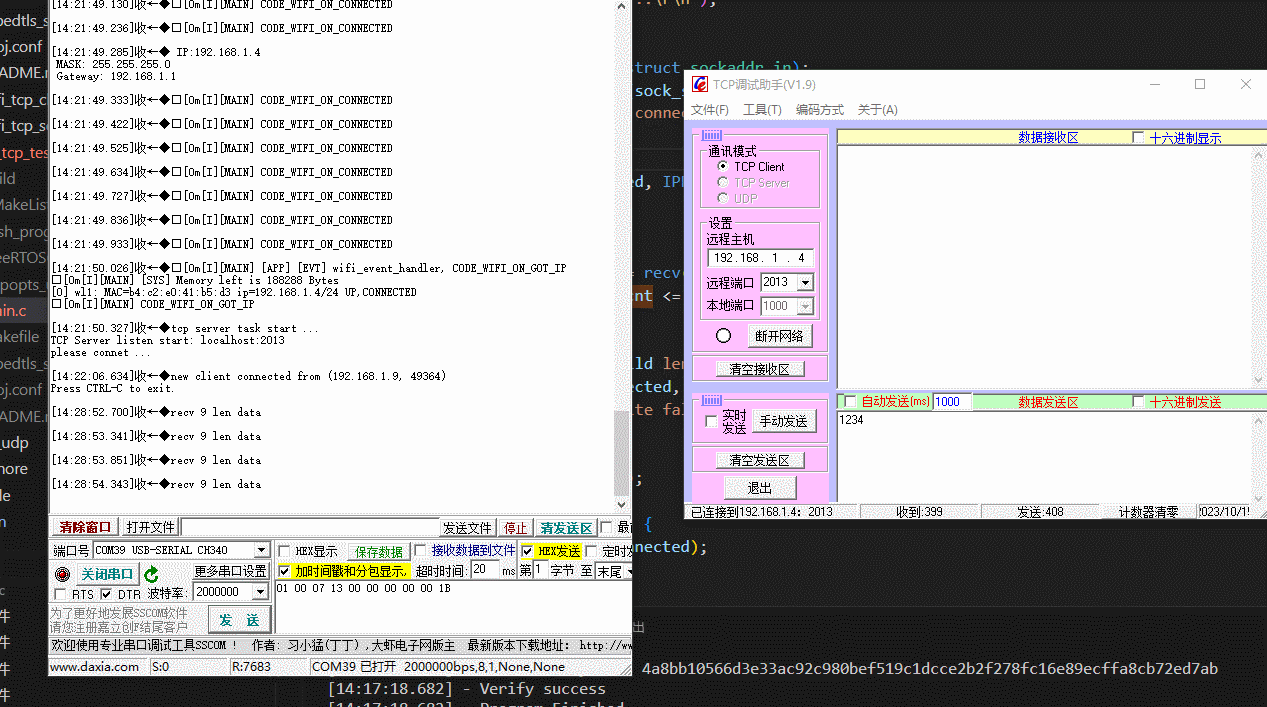Image resolution: width=1267 pixels, height=707 pixels.
Task: Click the panel grip icon above 通讯模式
Action: (x=711, y=135)
